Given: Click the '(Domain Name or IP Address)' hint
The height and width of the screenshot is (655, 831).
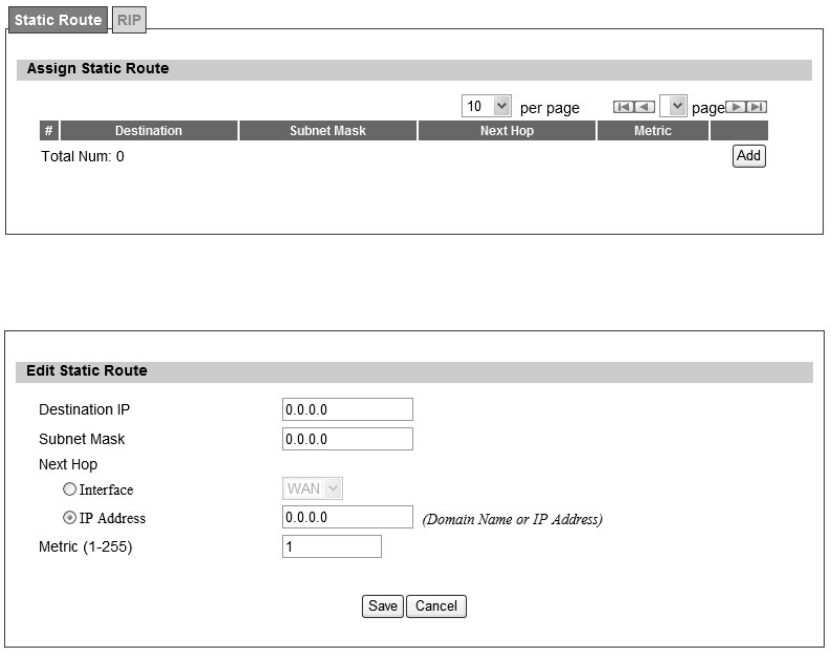Looking at the screenshot, I should 512,519.
